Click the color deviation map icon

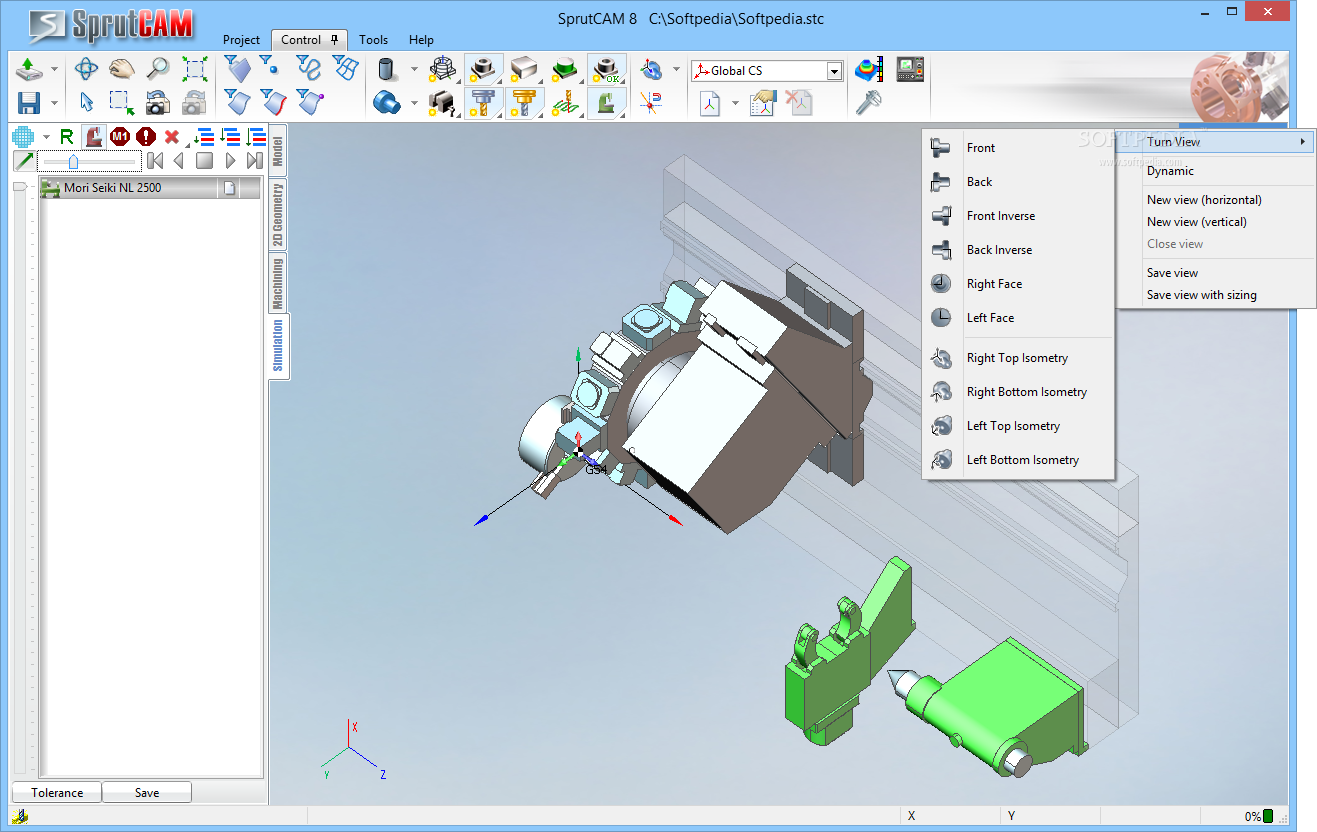pos(869,69)
